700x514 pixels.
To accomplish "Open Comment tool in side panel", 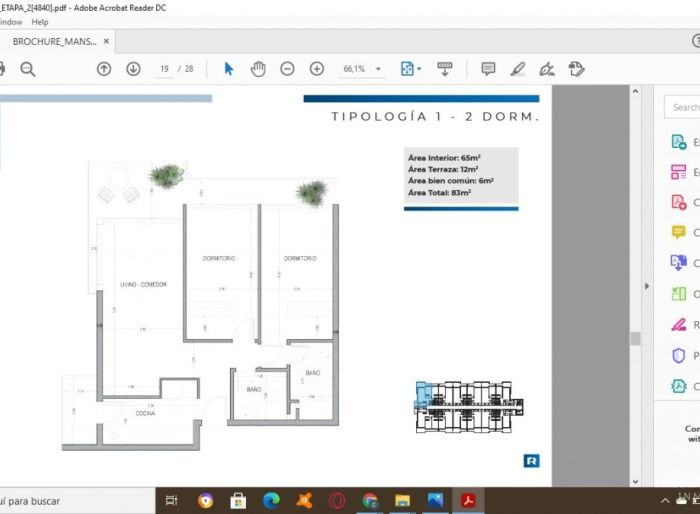I will click(x=679, y=232).
